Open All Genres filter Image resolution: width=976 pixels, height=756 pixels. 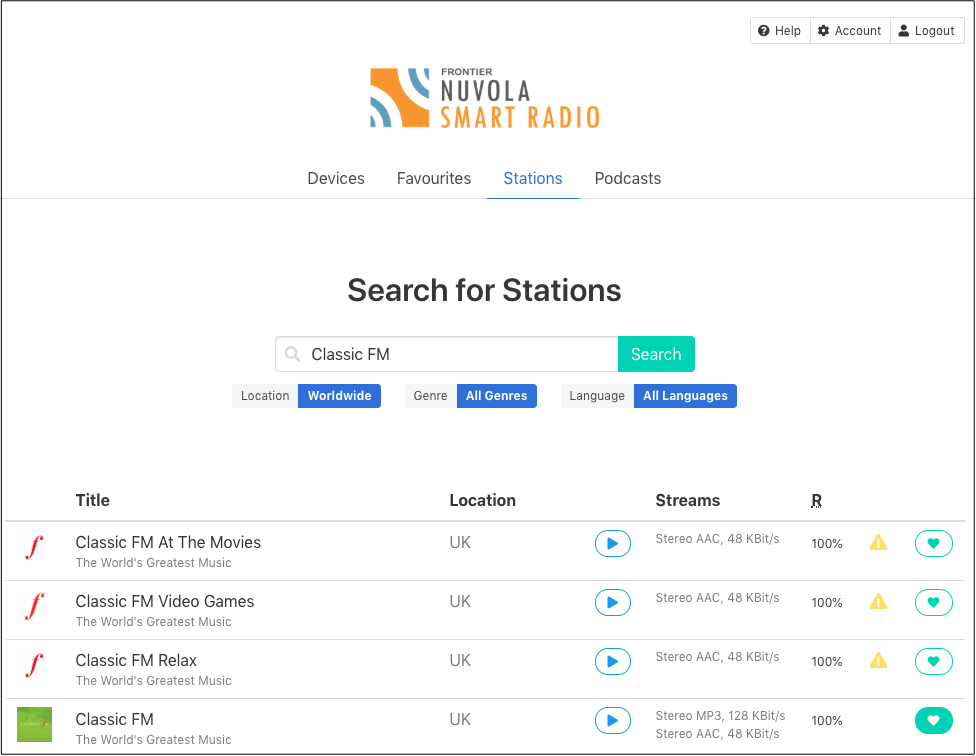click(497, 396)
